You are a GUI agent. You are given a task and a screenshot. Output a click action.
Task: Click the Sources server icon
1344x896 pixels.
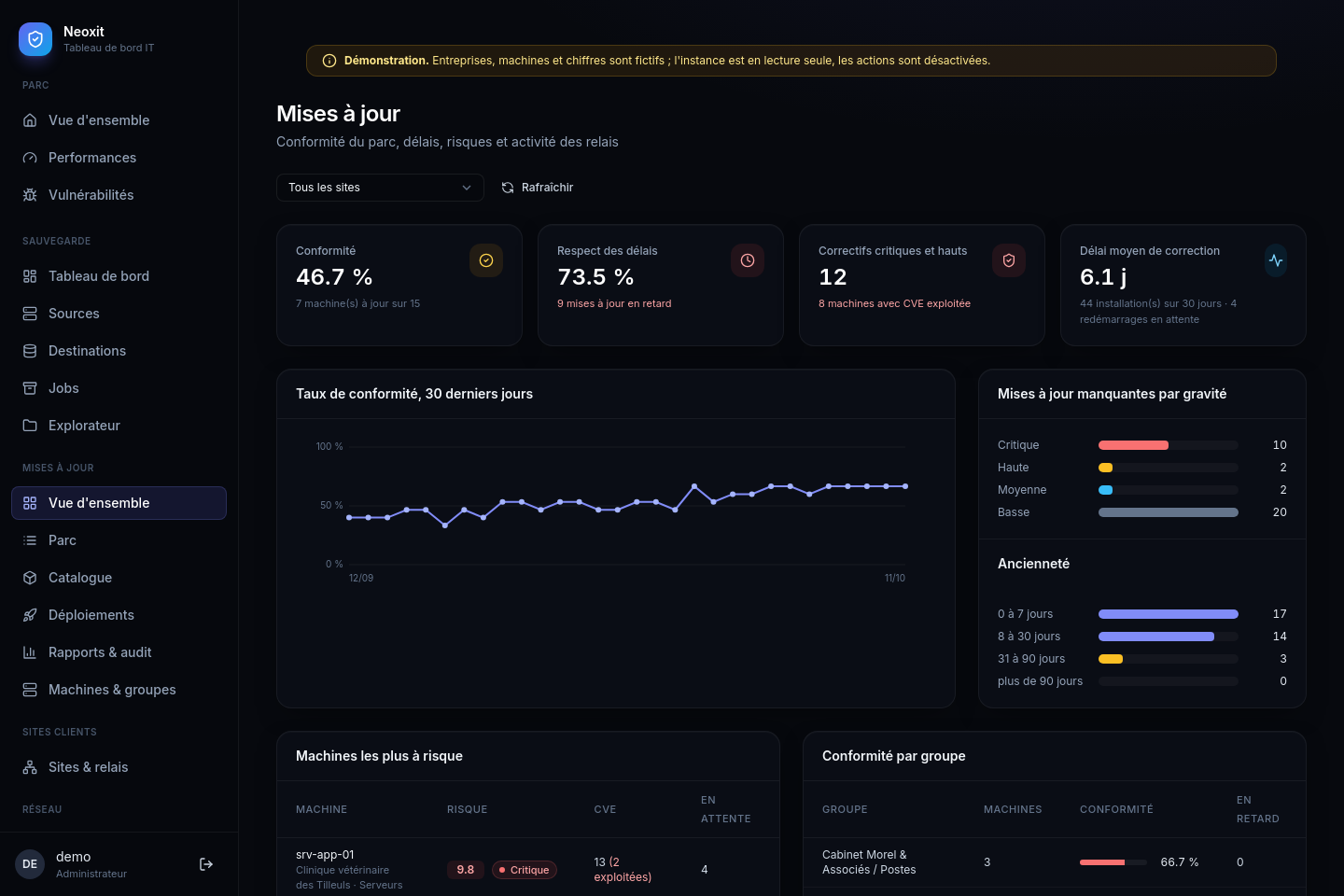pyautogui.click(x=30, y=314)
